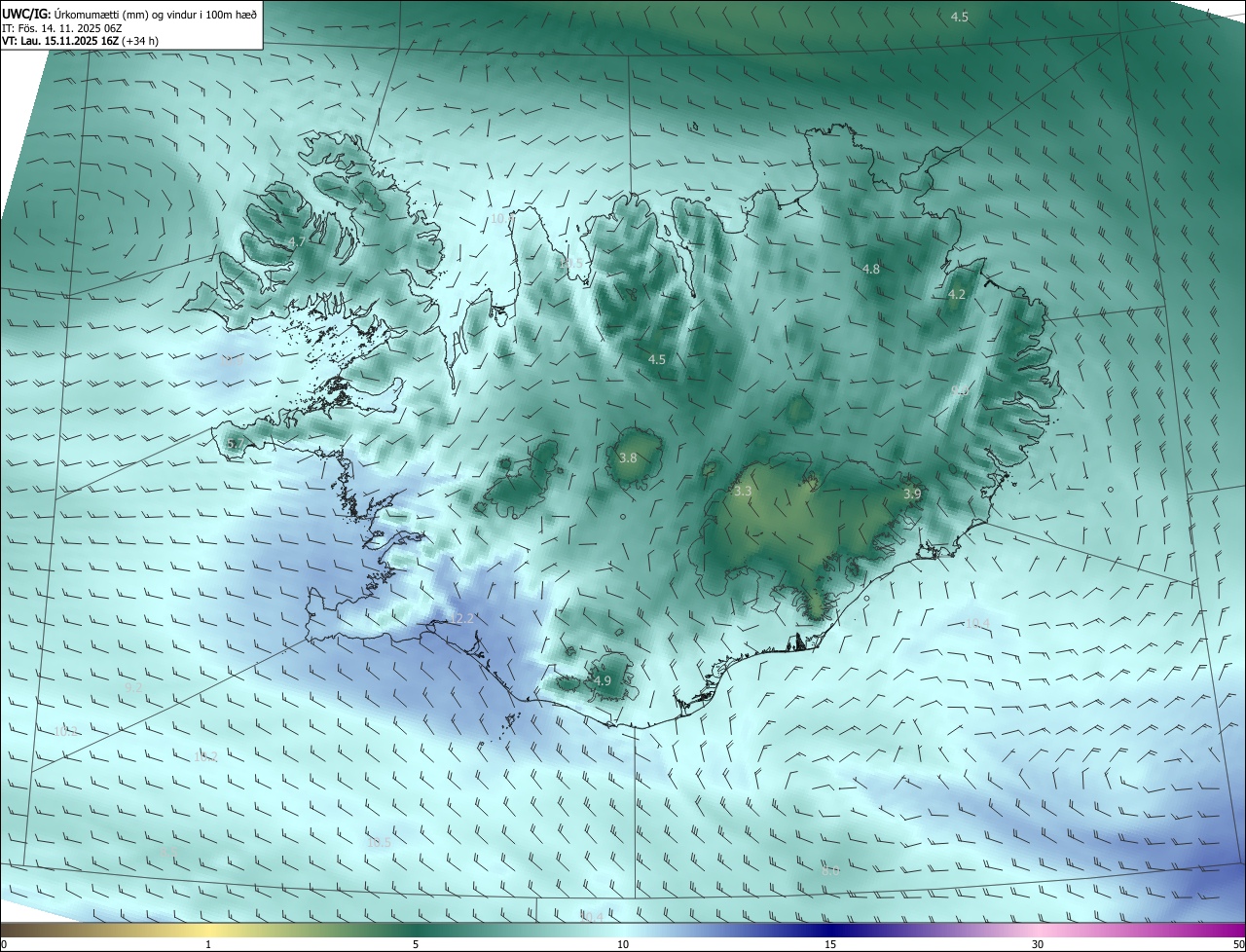Click the color scale tick label '30'
The width and height of the screenshot is (1246, 952).
pyautogui.click(x=1038, y=944)
